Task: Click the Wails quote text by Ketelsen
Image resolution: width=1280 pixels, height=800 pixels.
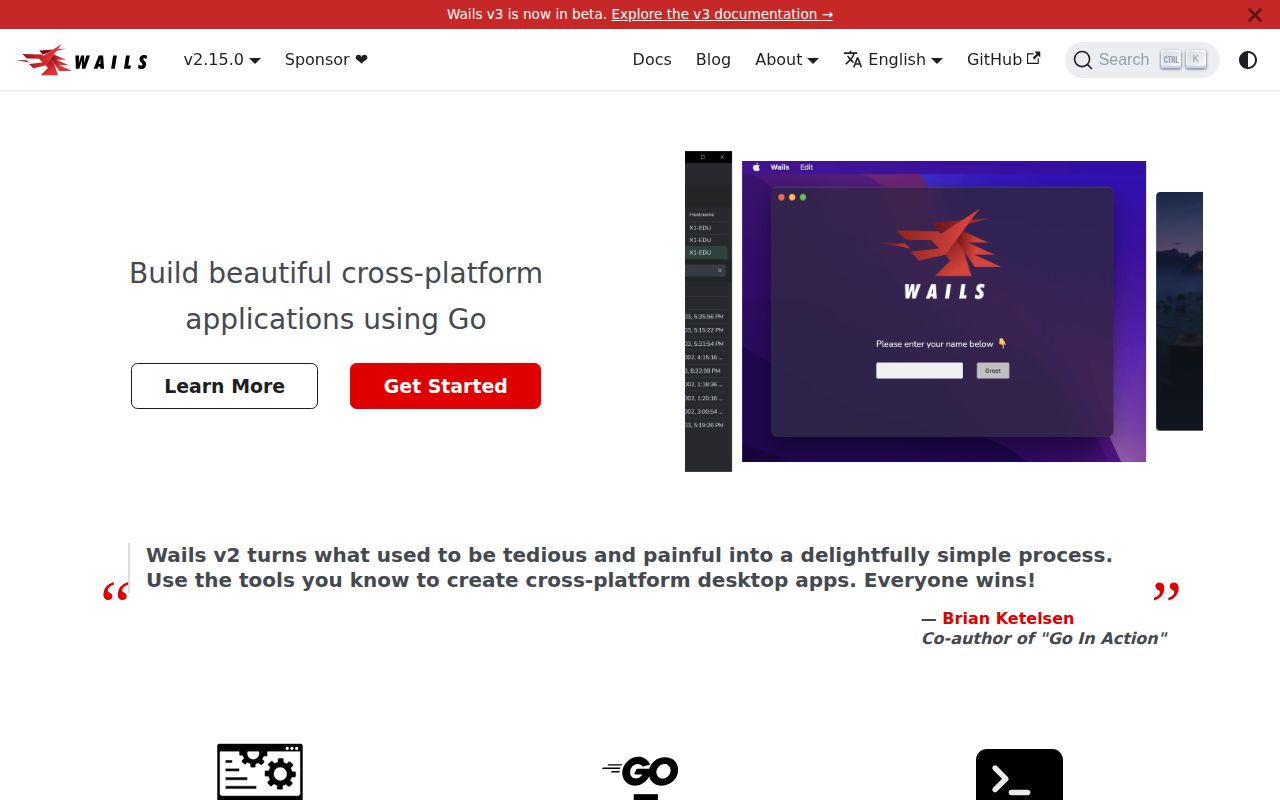Action: pos(629,568)
